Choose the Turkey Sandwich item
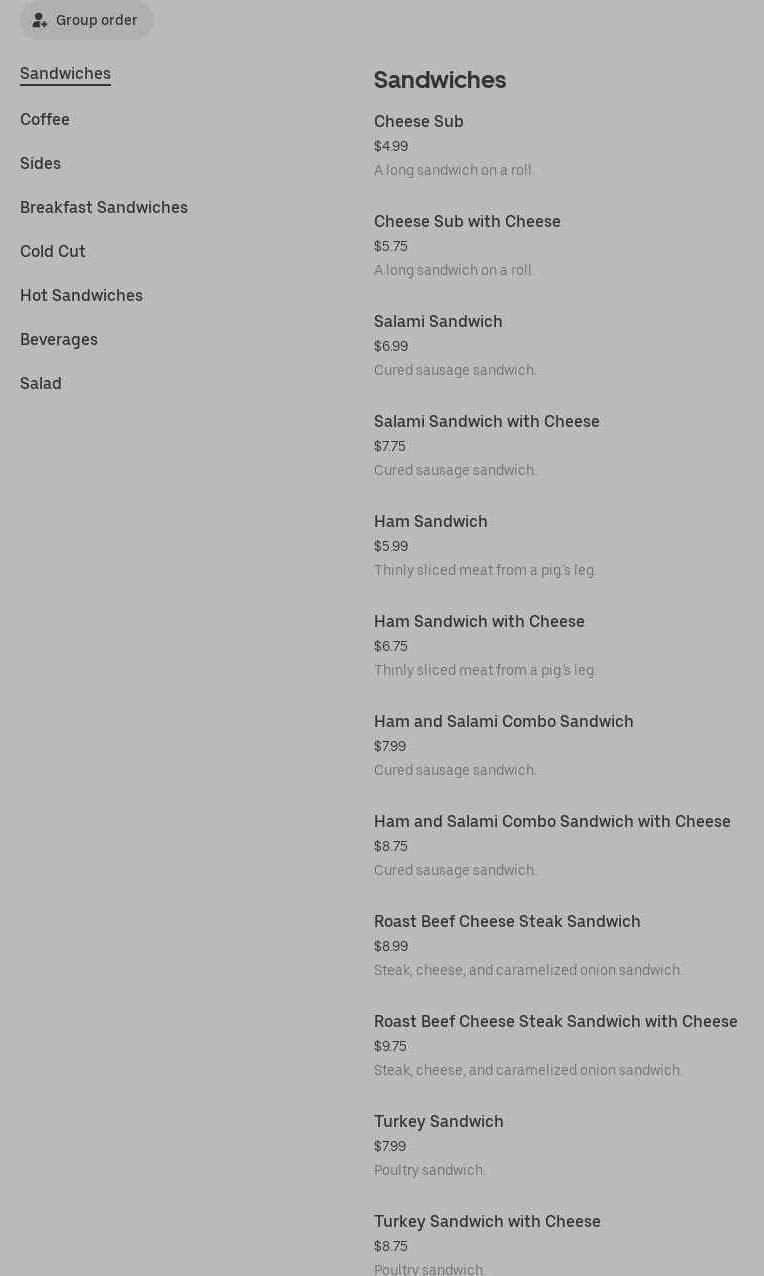764x1276 pixels. tap(439, 1122)
